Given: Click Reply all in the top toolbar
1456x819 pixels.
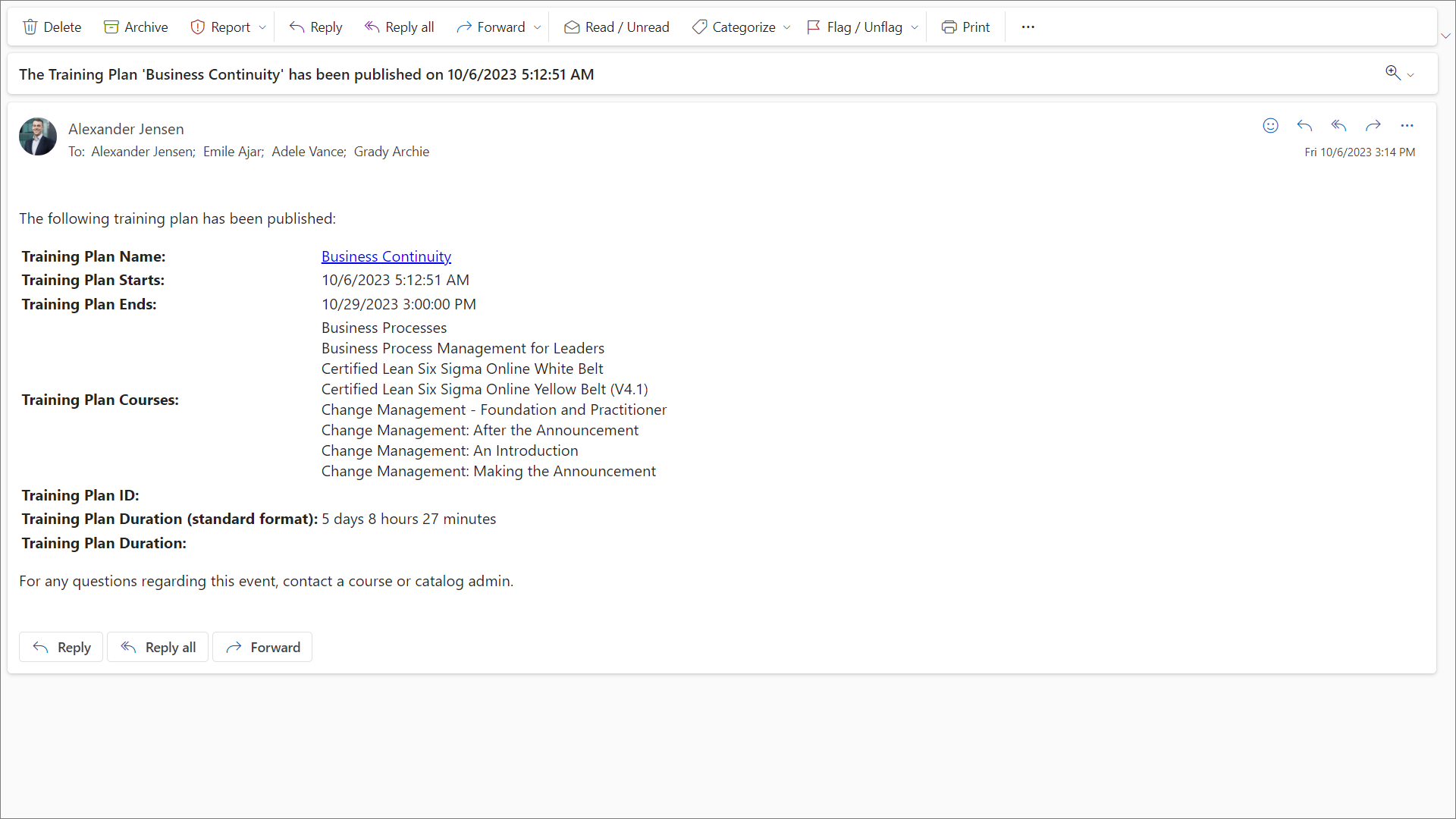Looking at the screenshot, I should point(399,27).
